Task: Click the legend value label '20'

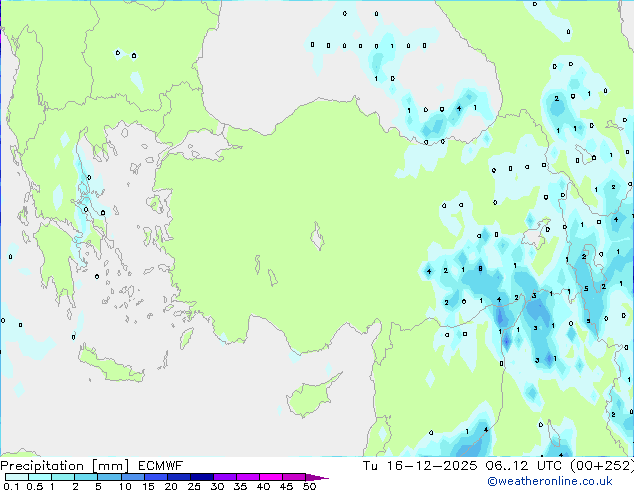Action: pos(171,486)
